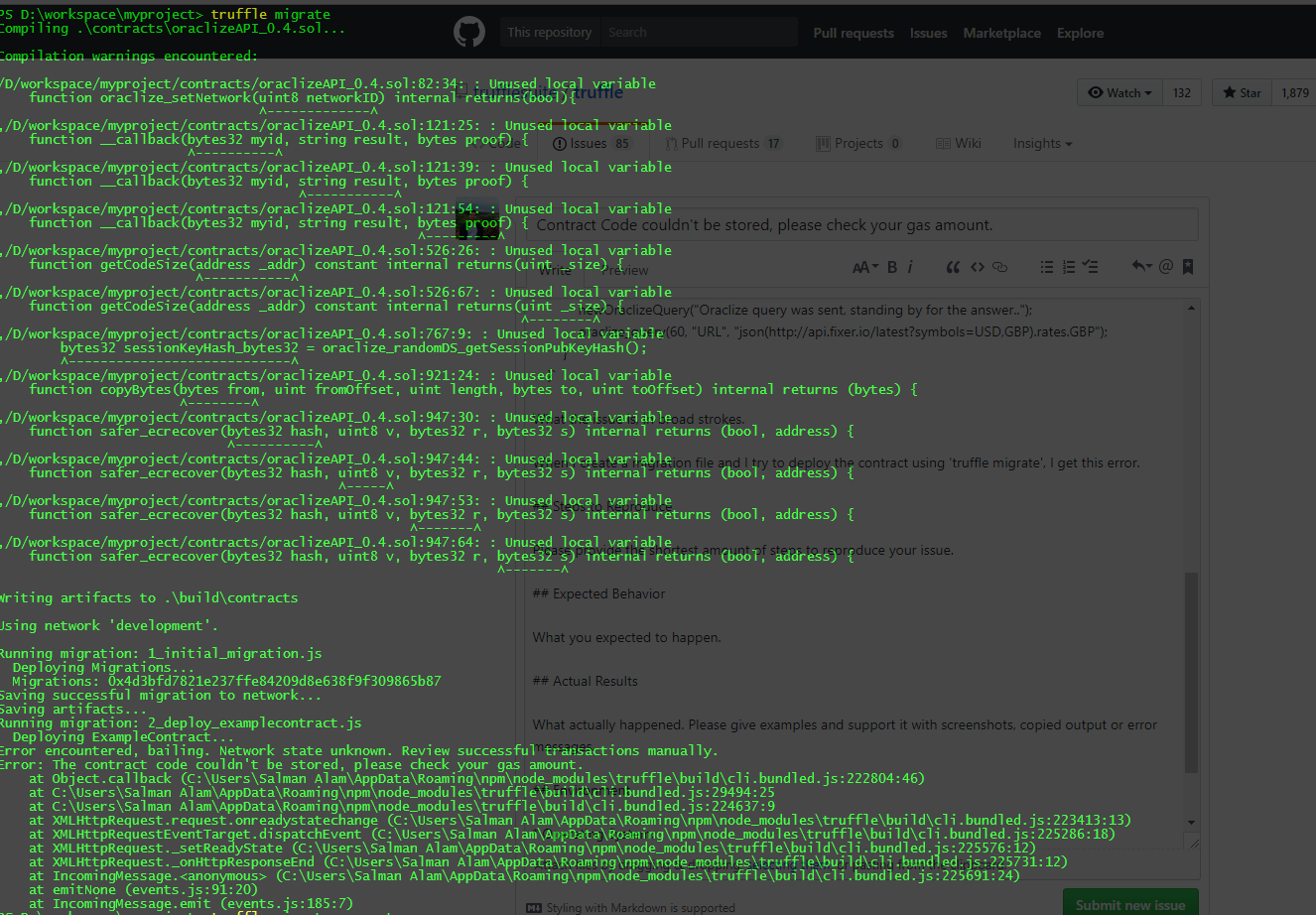The height and width of the screenshot is (915, 1316).
Task: Insert code markup in the issue editor
Action: point(978,267)
